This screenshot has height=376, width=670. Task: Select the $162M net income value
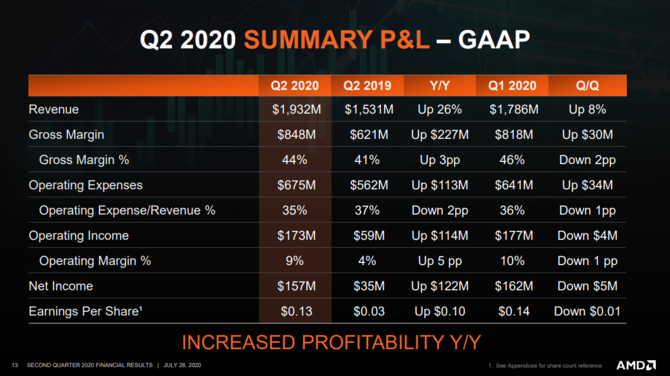[514, 286]
